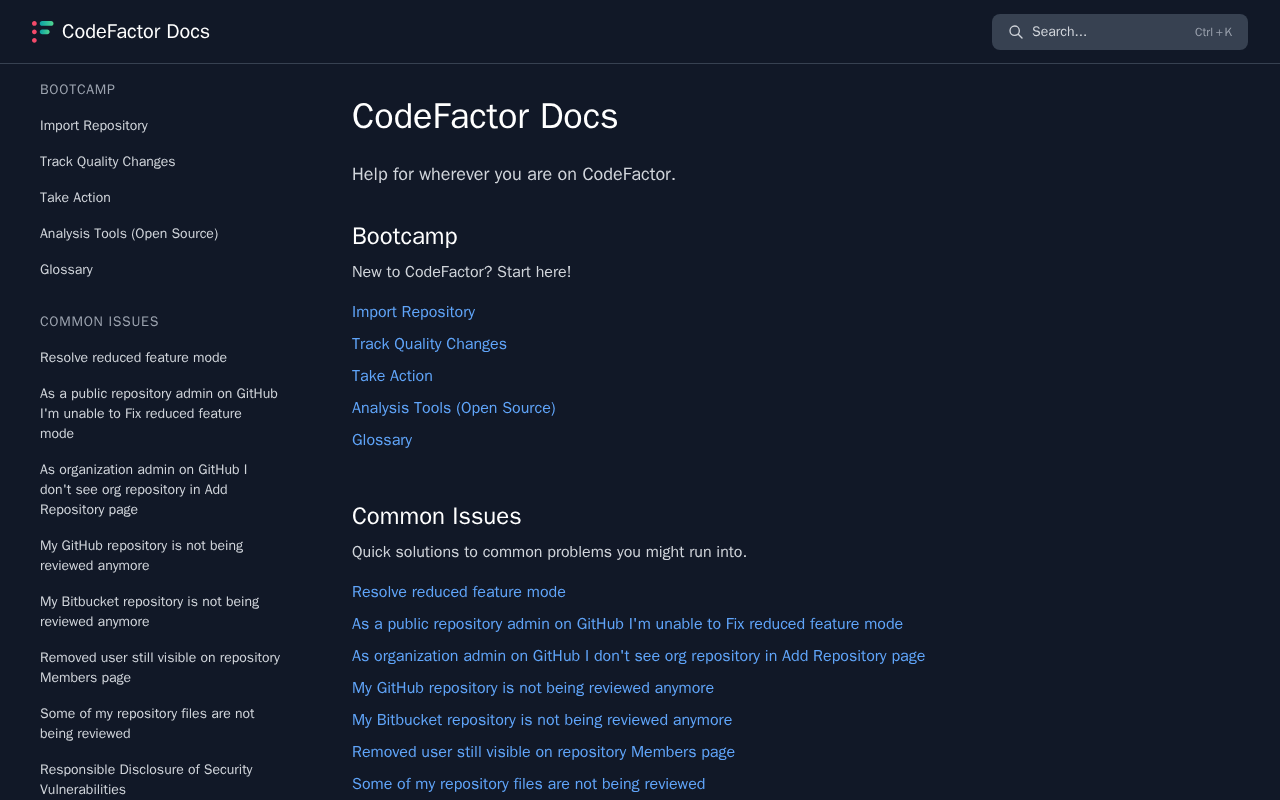Open the Search docs field
Viewport: 1280px width, 800px height.
(1120, 32)
